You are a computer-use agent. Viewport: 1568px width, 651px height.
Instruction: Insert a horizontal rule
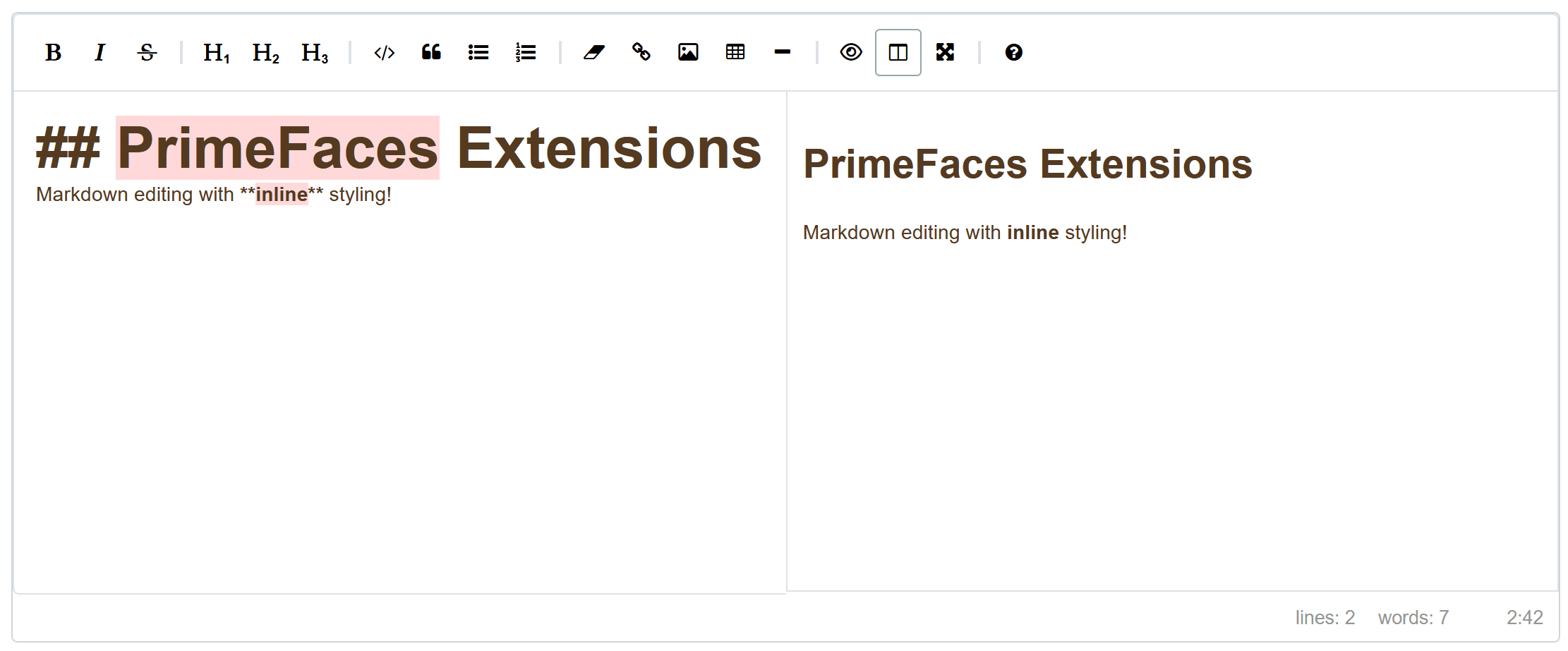782,52
